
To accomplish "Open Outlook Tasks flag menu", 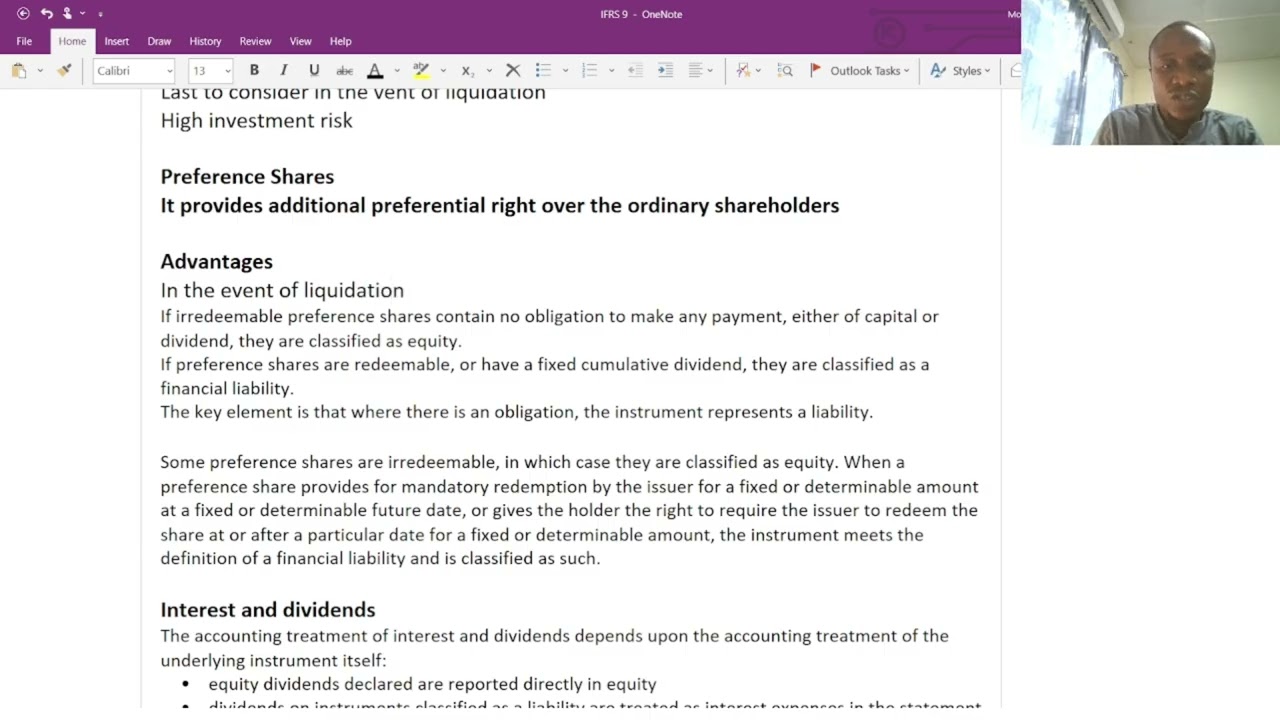I will [x=859, y=70].
